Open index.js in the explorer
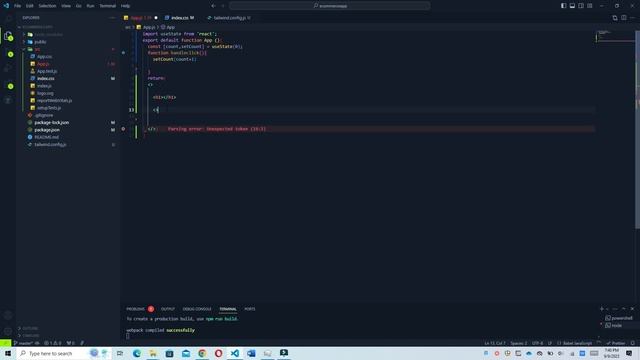The image size is (640, 360). pyautogui.click(x=44, y=86)
